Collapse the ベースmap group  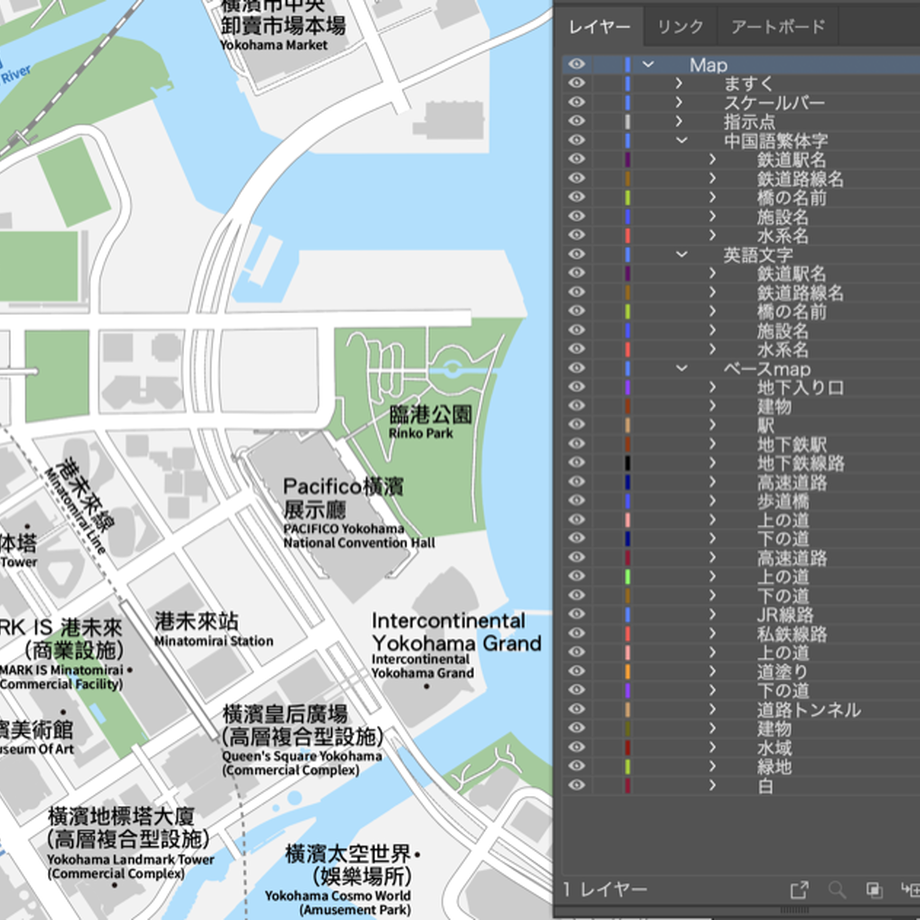click(681, 368)
